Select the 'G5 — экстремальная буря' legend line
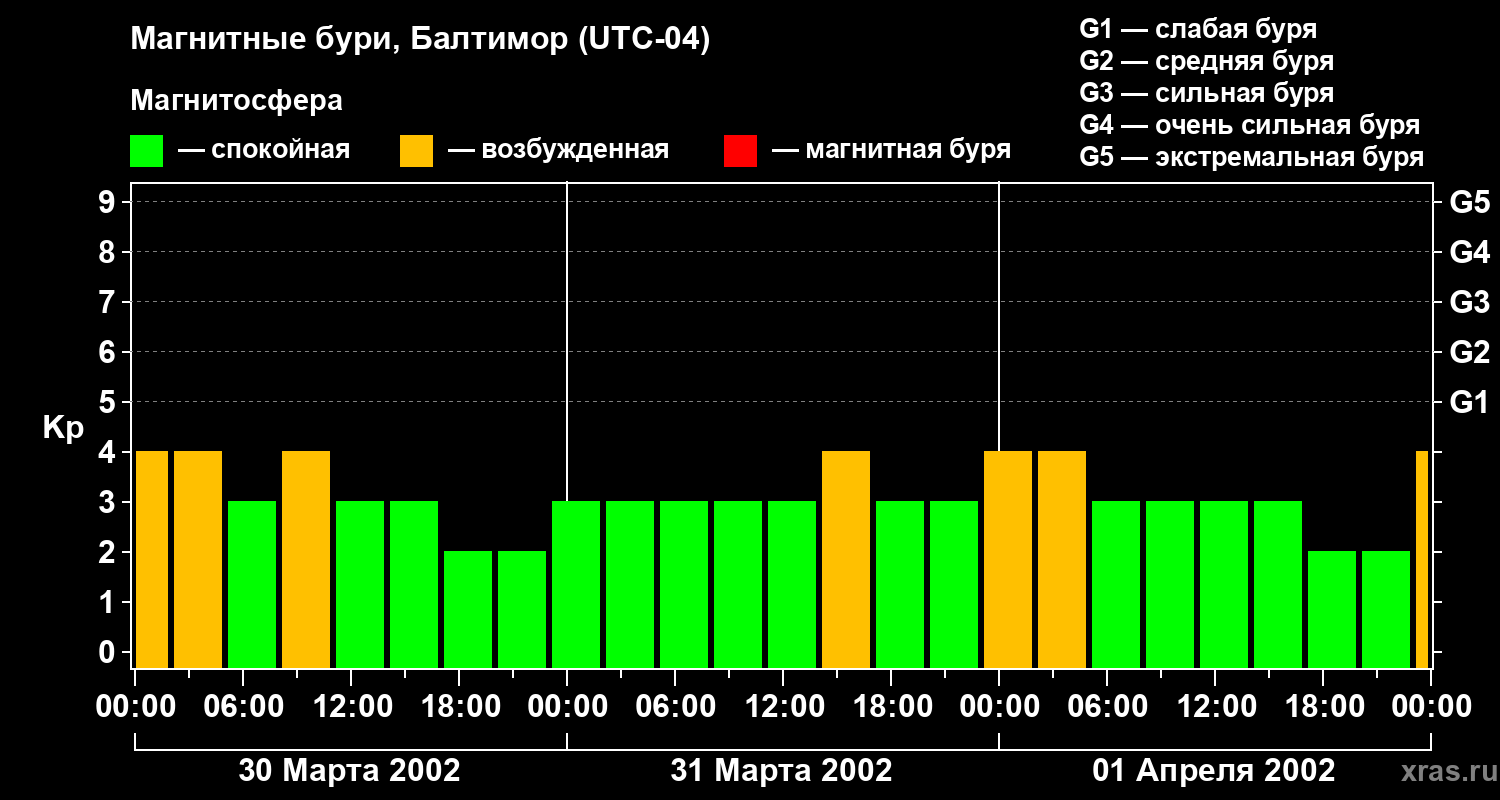Screen dimensions: 1500x800 click(x=1251, y=157)
